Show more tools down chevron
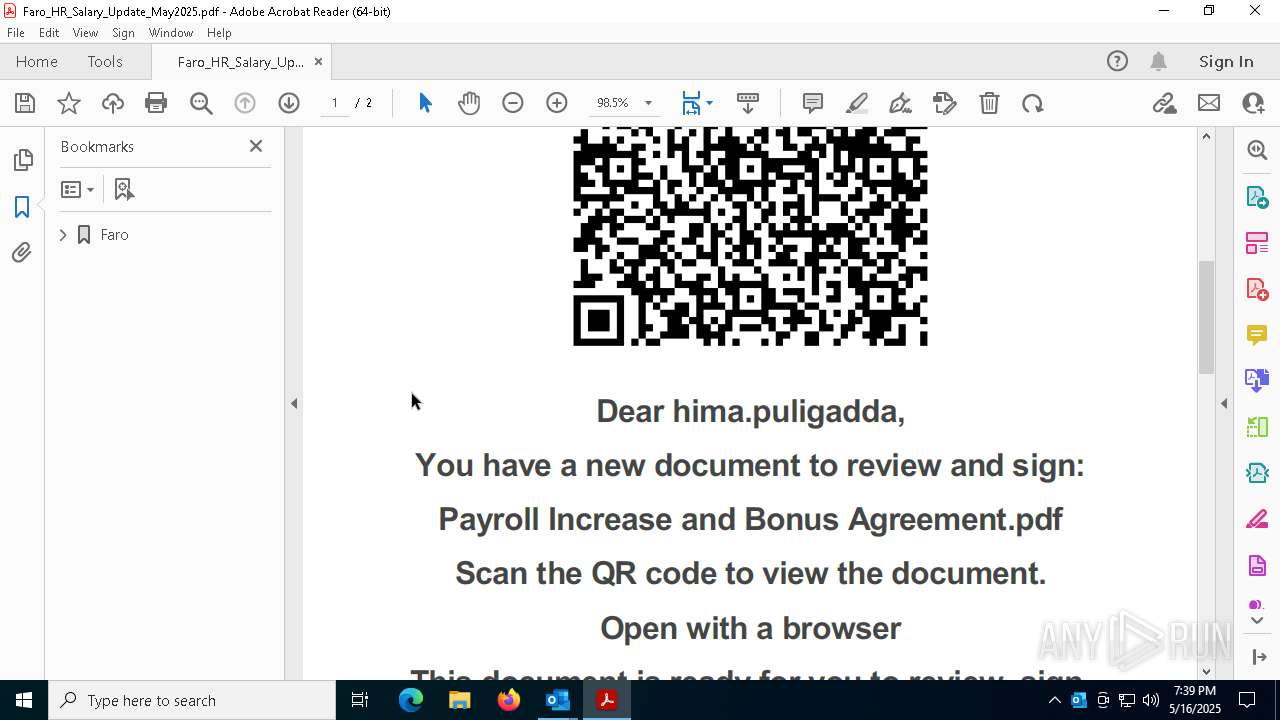Viewport: 1280px width, 720px height. 1257,620
